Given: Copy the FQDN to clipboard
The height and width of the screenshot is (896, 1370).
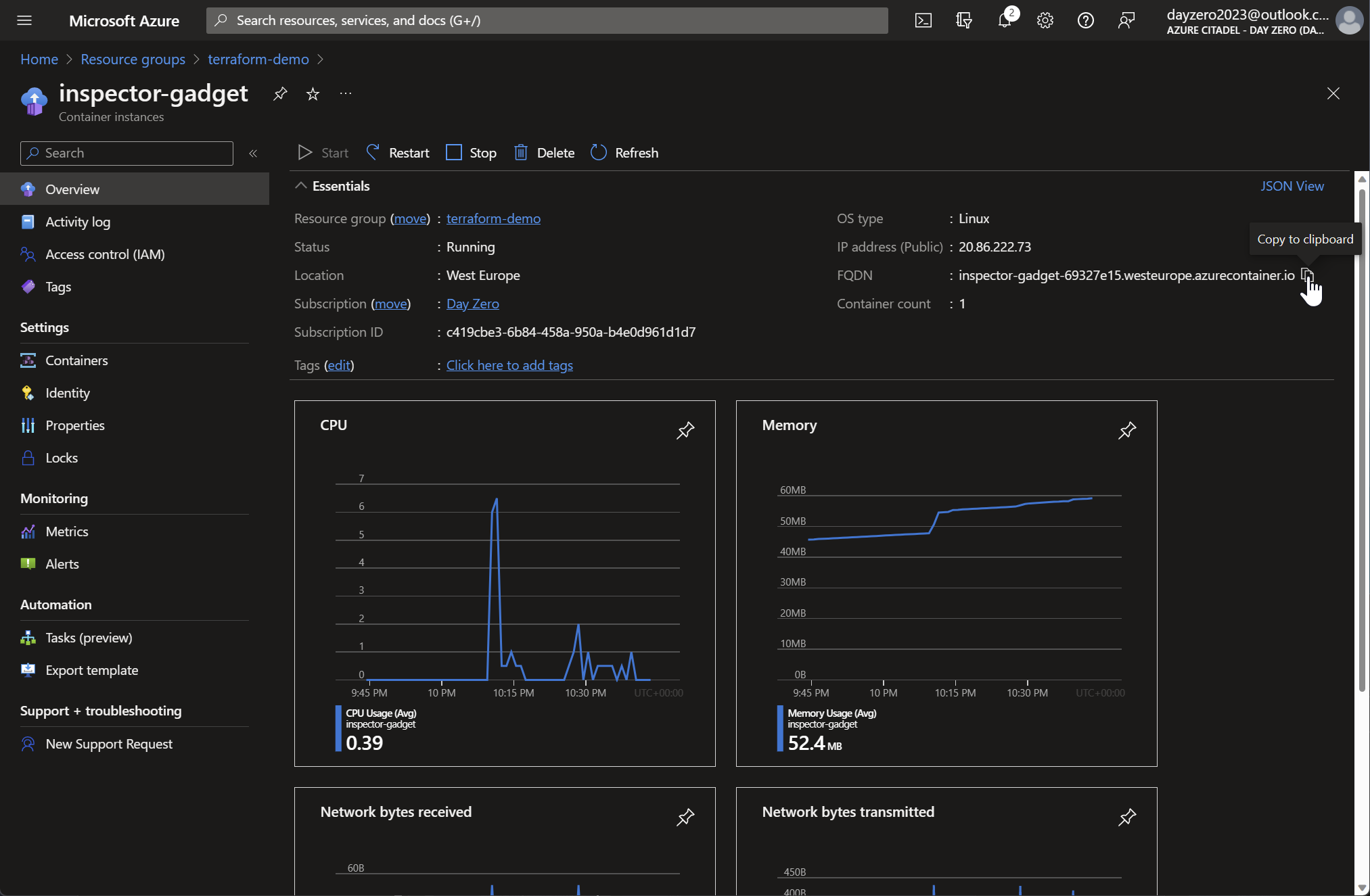Looking at the screenshot, I should (x=1307, y=275).
